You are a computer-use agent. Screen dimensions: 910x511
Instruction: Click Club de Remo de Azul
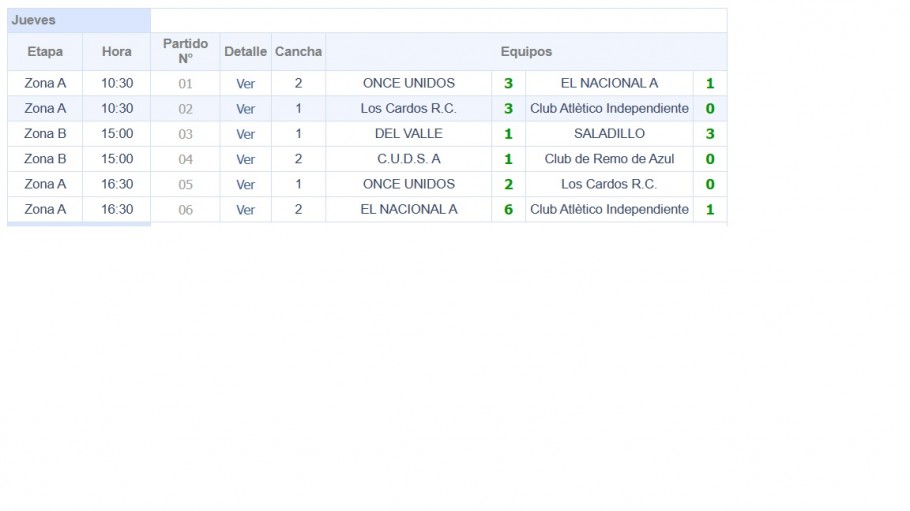point(609,159)
